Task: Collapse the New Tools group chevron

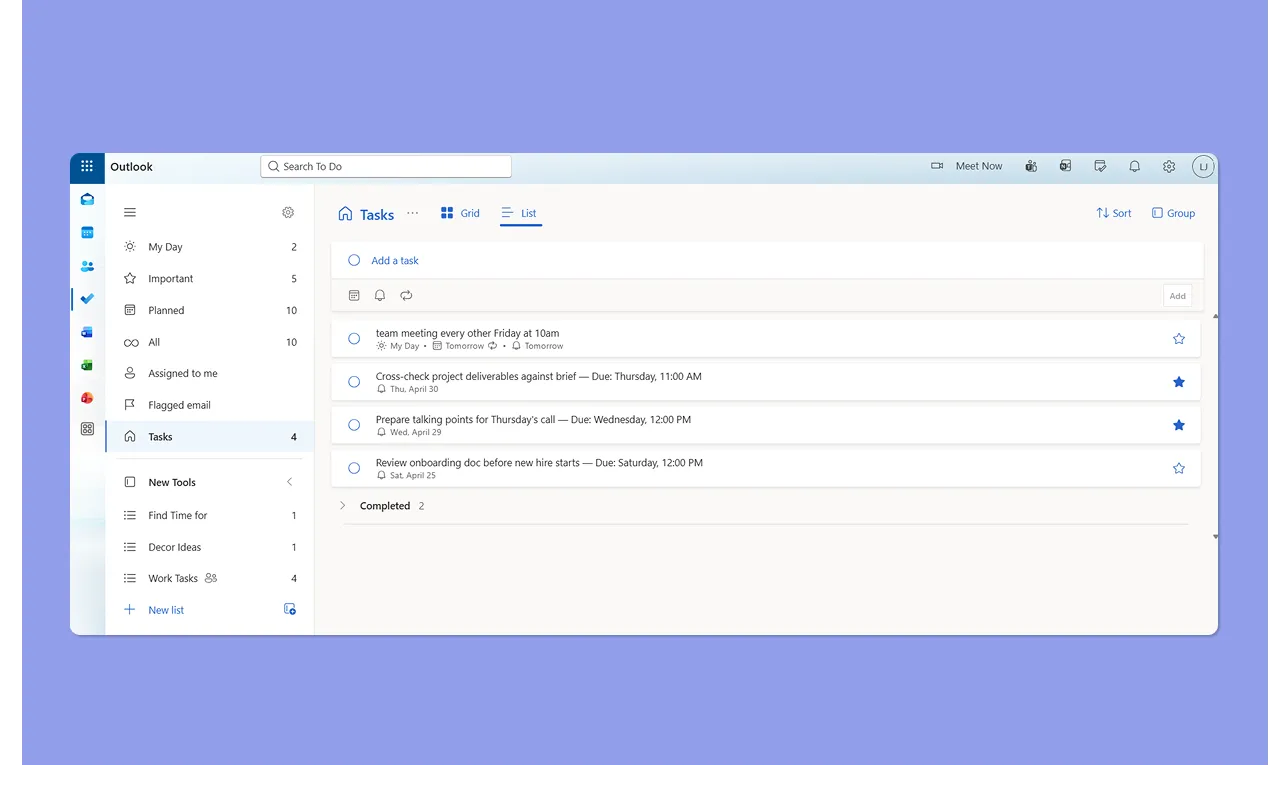Action: point(290,482)
